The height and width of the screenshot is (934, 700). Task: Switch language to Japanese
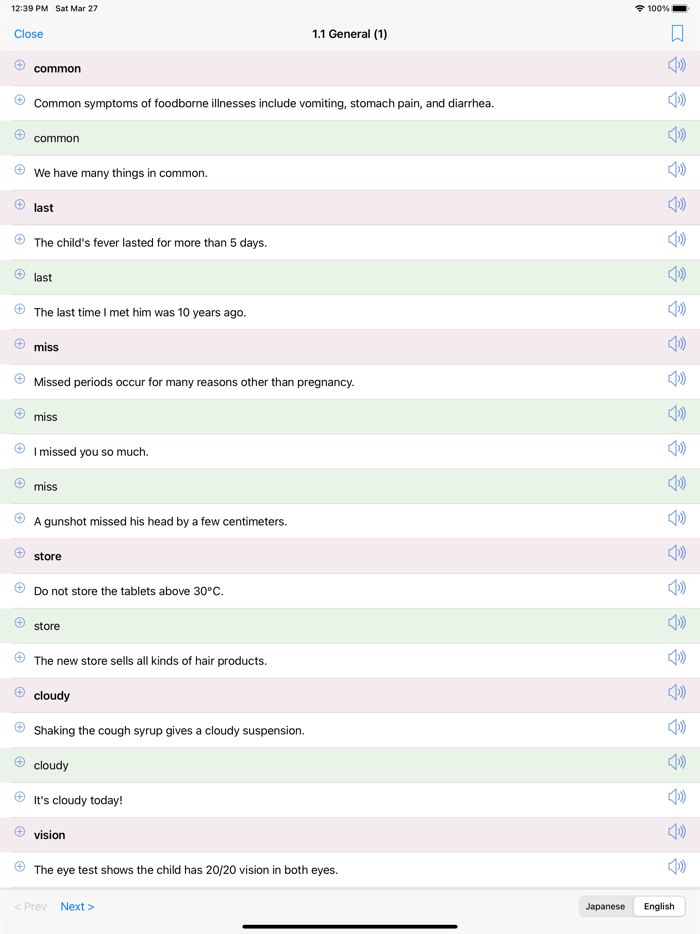click(605, 906)
